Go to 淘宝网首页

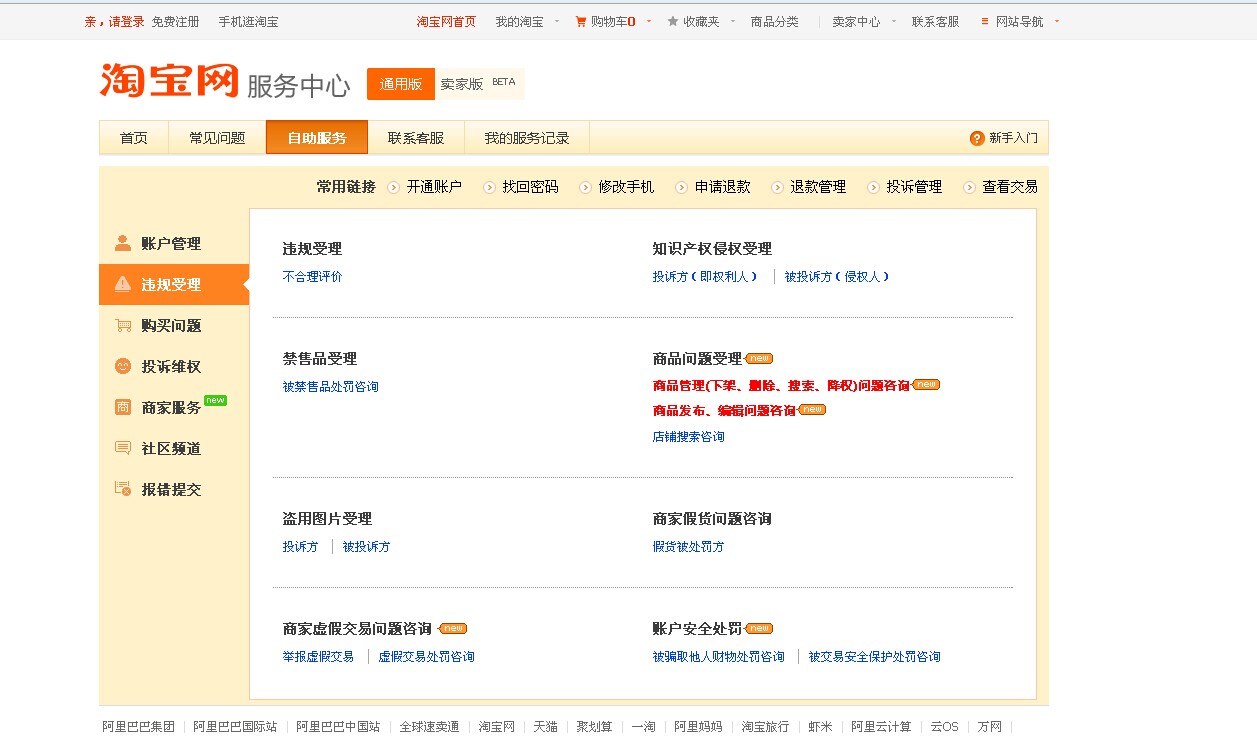click(x=447, y=21)
